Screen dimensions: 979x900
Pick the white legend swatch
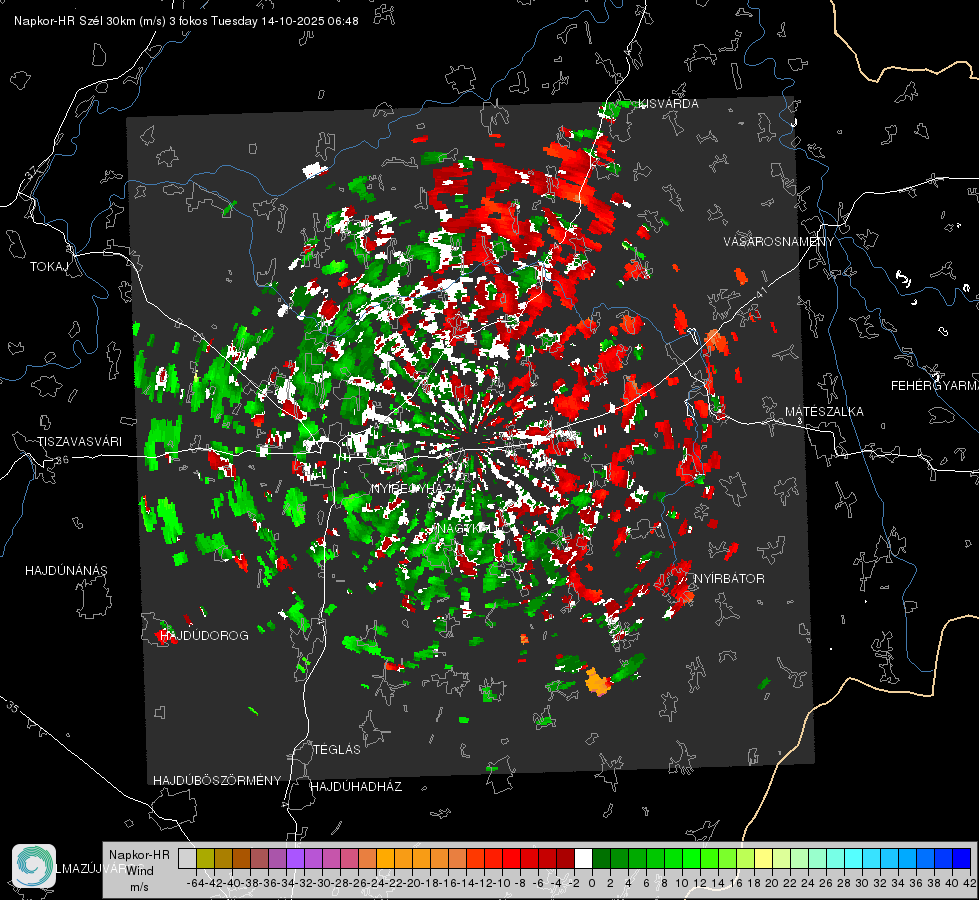coord(583,858)
